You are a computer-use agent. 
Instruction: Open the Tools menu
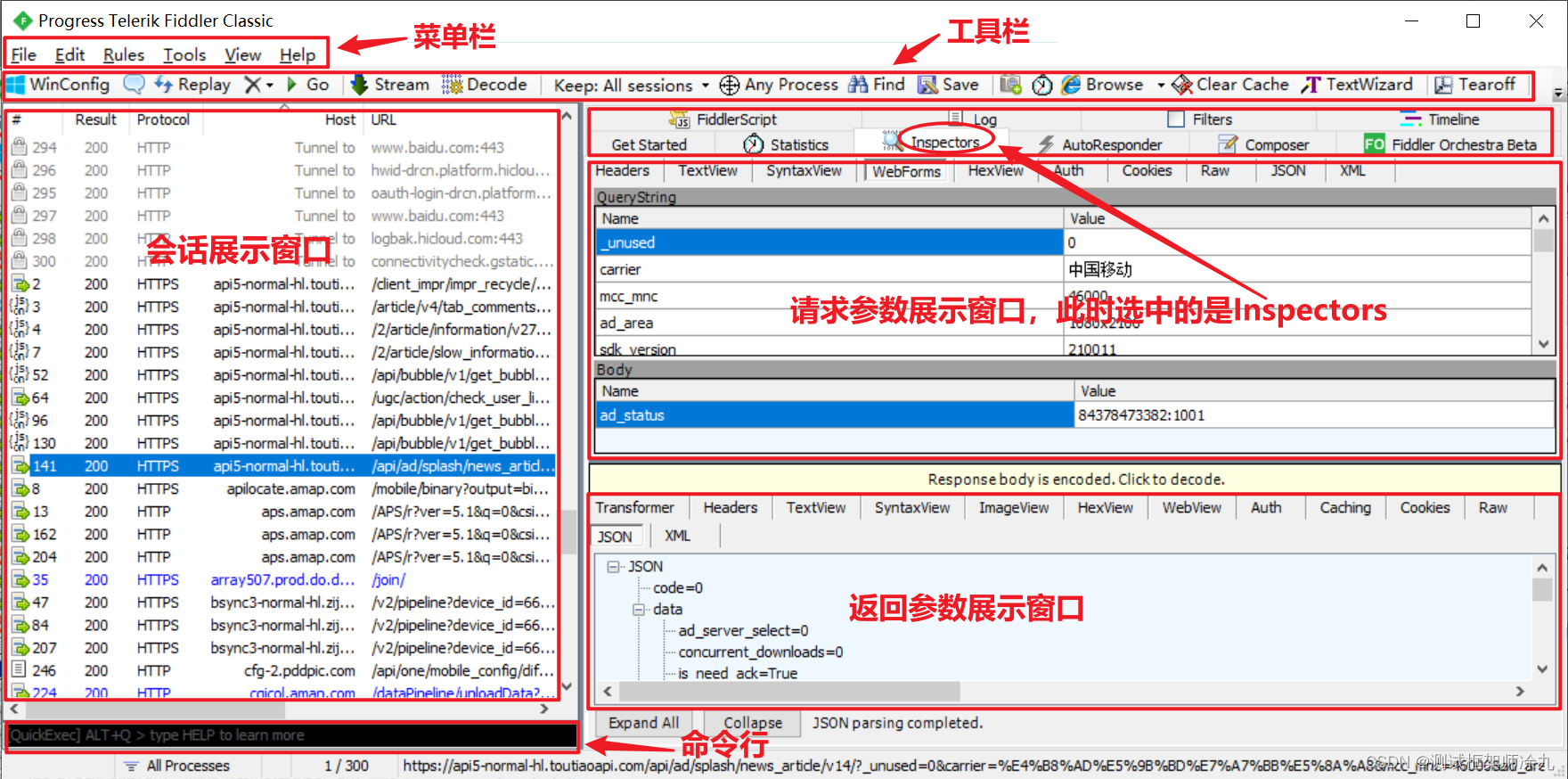tap(184, 54)
